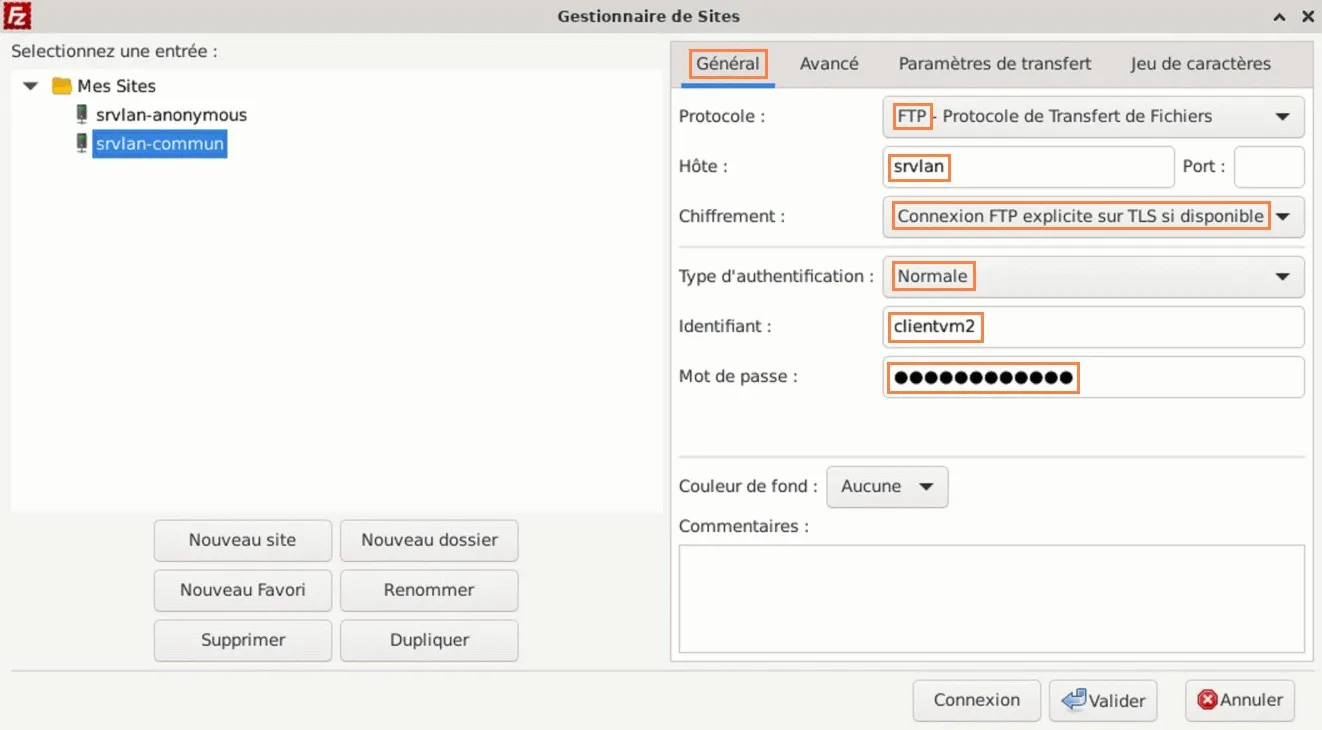Viewport: 1322px width, 730px height.
Task: Open the Jeu de caractères tab
Action: (x=1201, y=64)
